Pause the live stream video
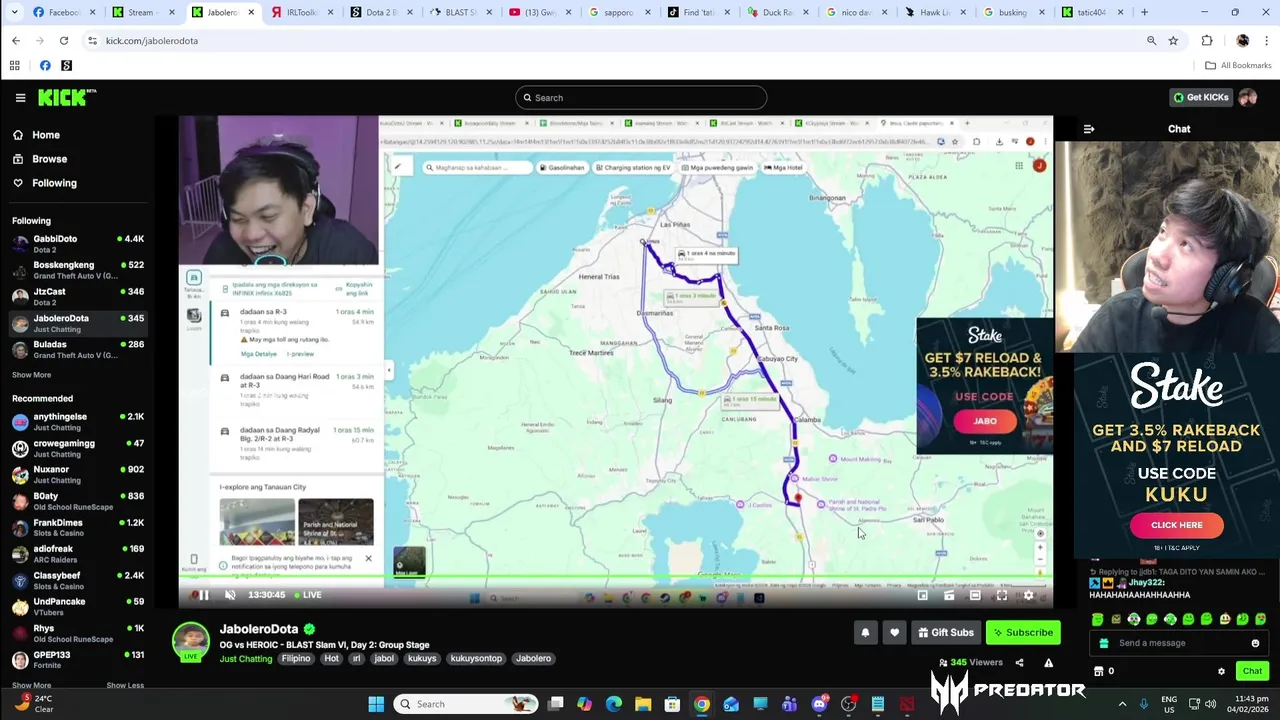 tap(203, 595)
